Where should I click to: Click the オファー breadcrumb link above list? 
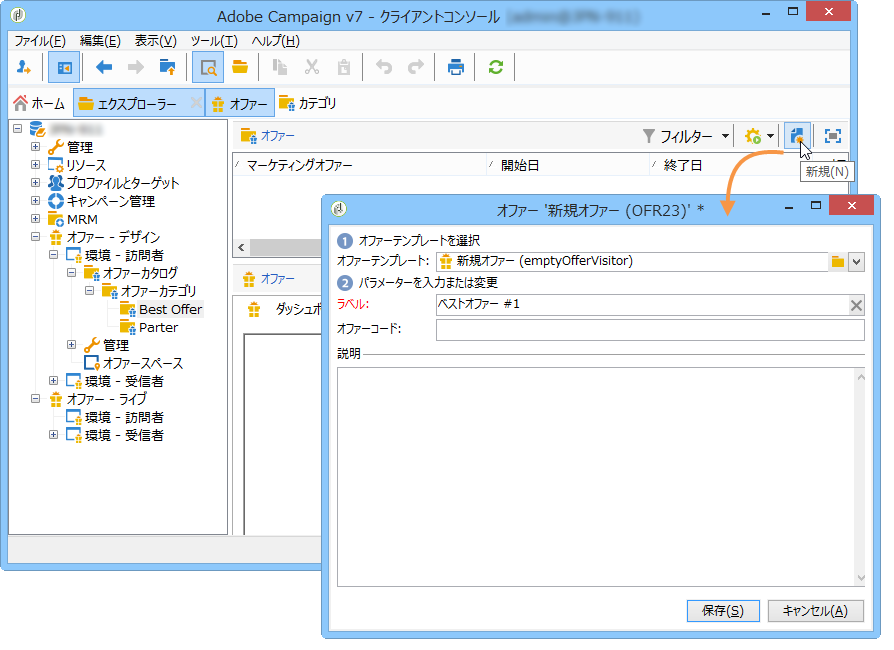(x=278, y=136)
